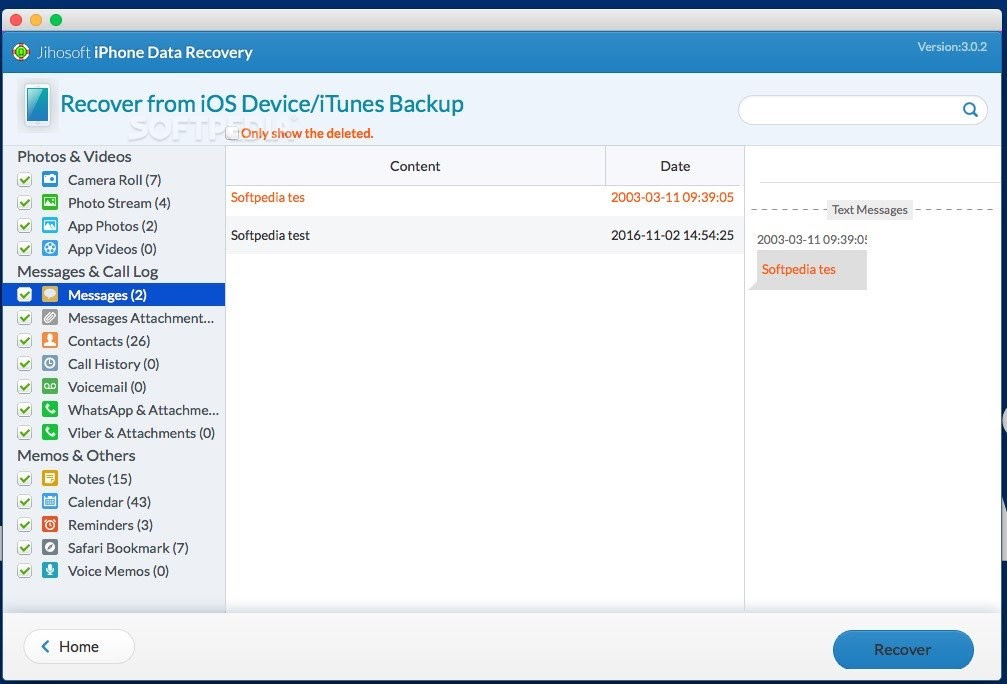The width and height of the screenshot is (1007, 684).
Task: Select Reminders (3) category
Action: 110,525
